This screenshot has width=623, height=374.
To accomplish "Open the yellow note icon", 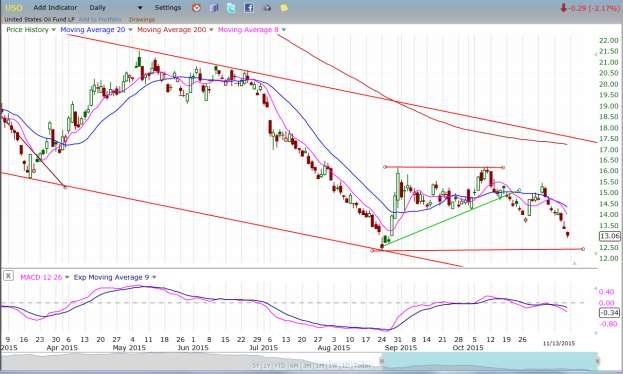I will [284, 8].
